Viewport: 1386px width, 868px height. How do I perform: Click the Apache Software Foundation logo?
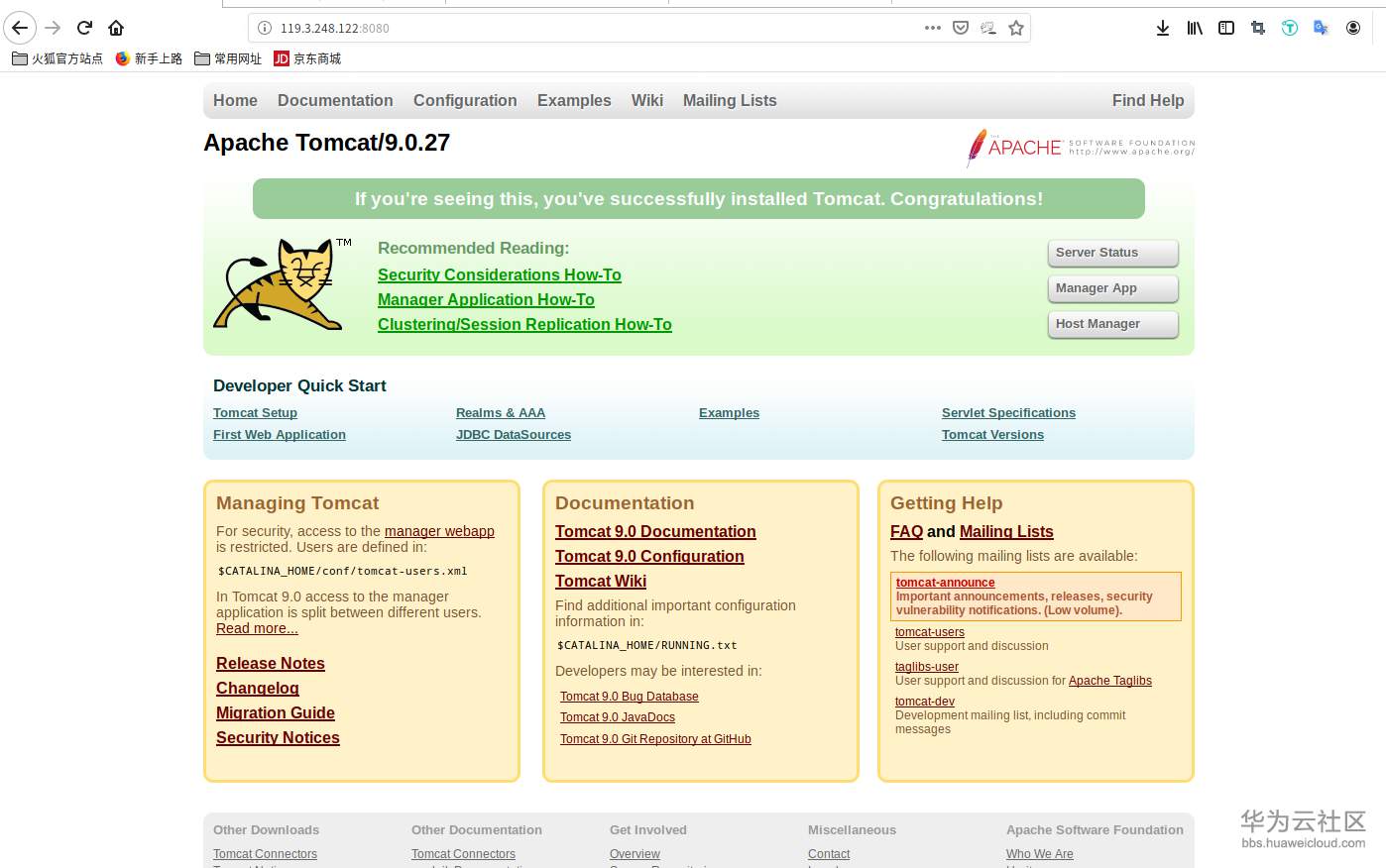[x=1081, y=148]
